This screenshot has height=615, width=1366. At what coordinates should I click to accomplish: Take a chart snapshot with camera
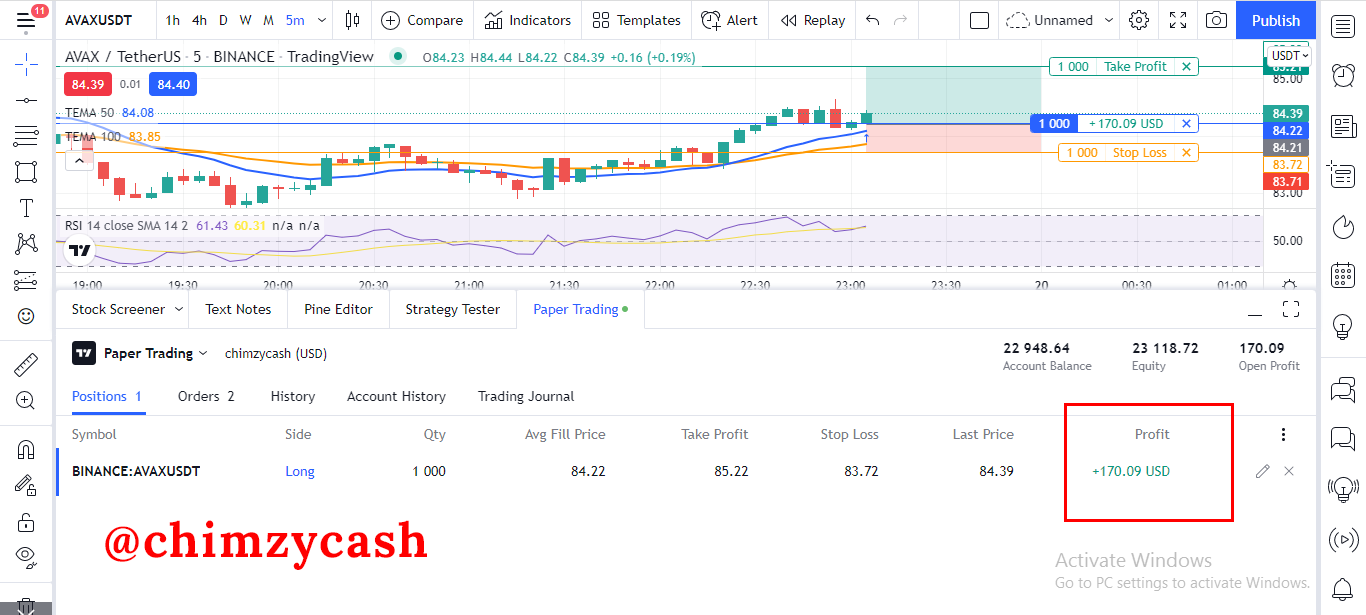[1216, 20]
